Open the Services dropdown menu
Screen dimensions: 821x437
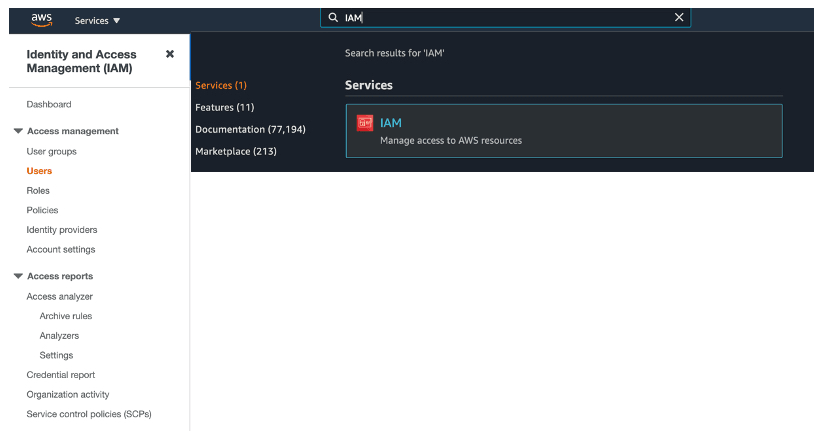[97, 21]
